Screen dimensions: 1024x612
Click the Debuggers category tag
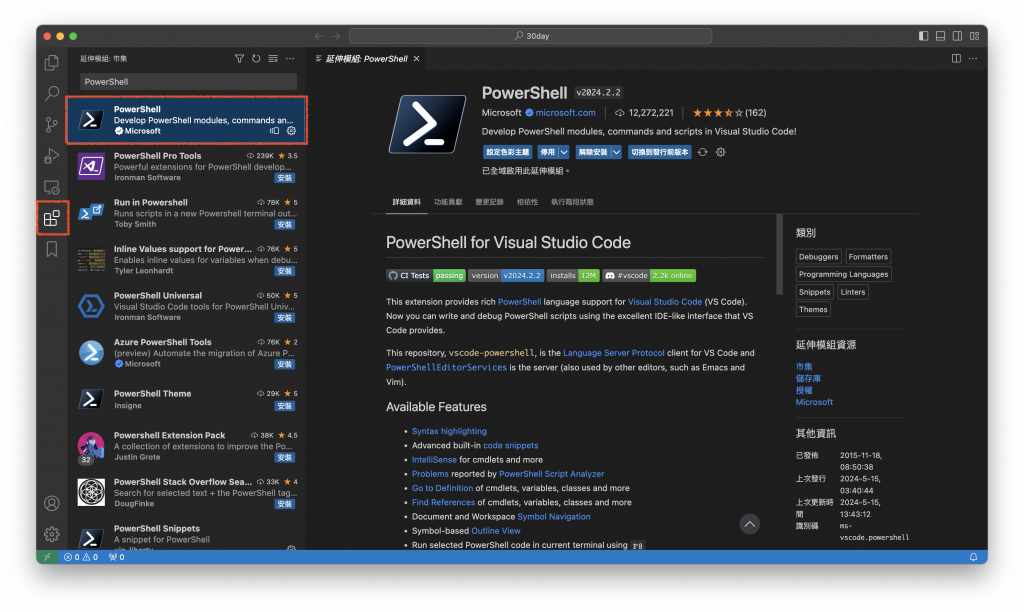click(818, 257)
